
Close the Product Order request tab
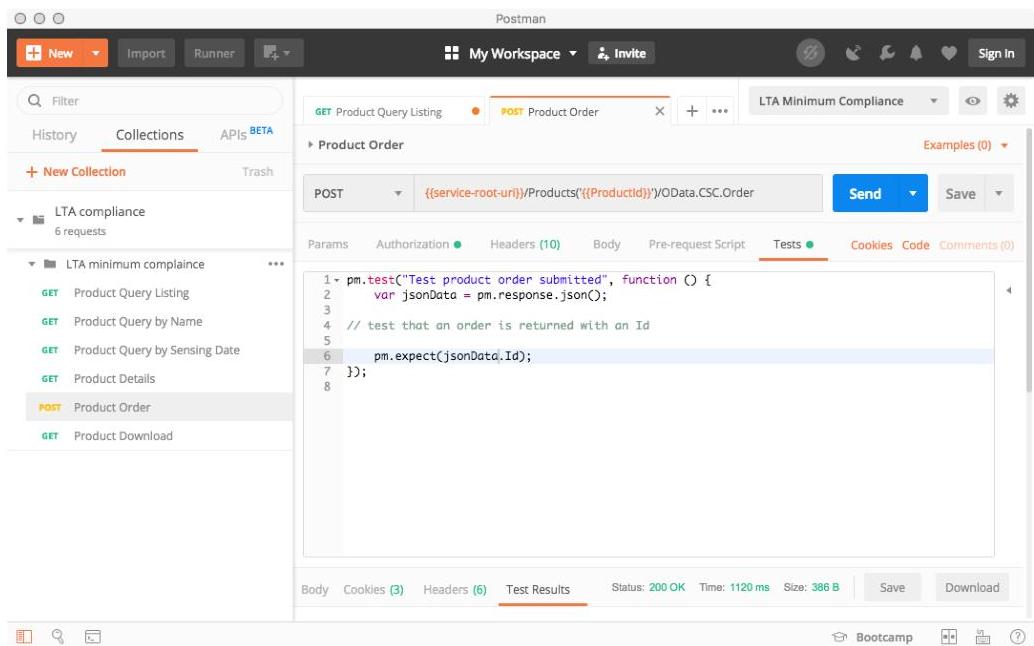pos(659,111)
